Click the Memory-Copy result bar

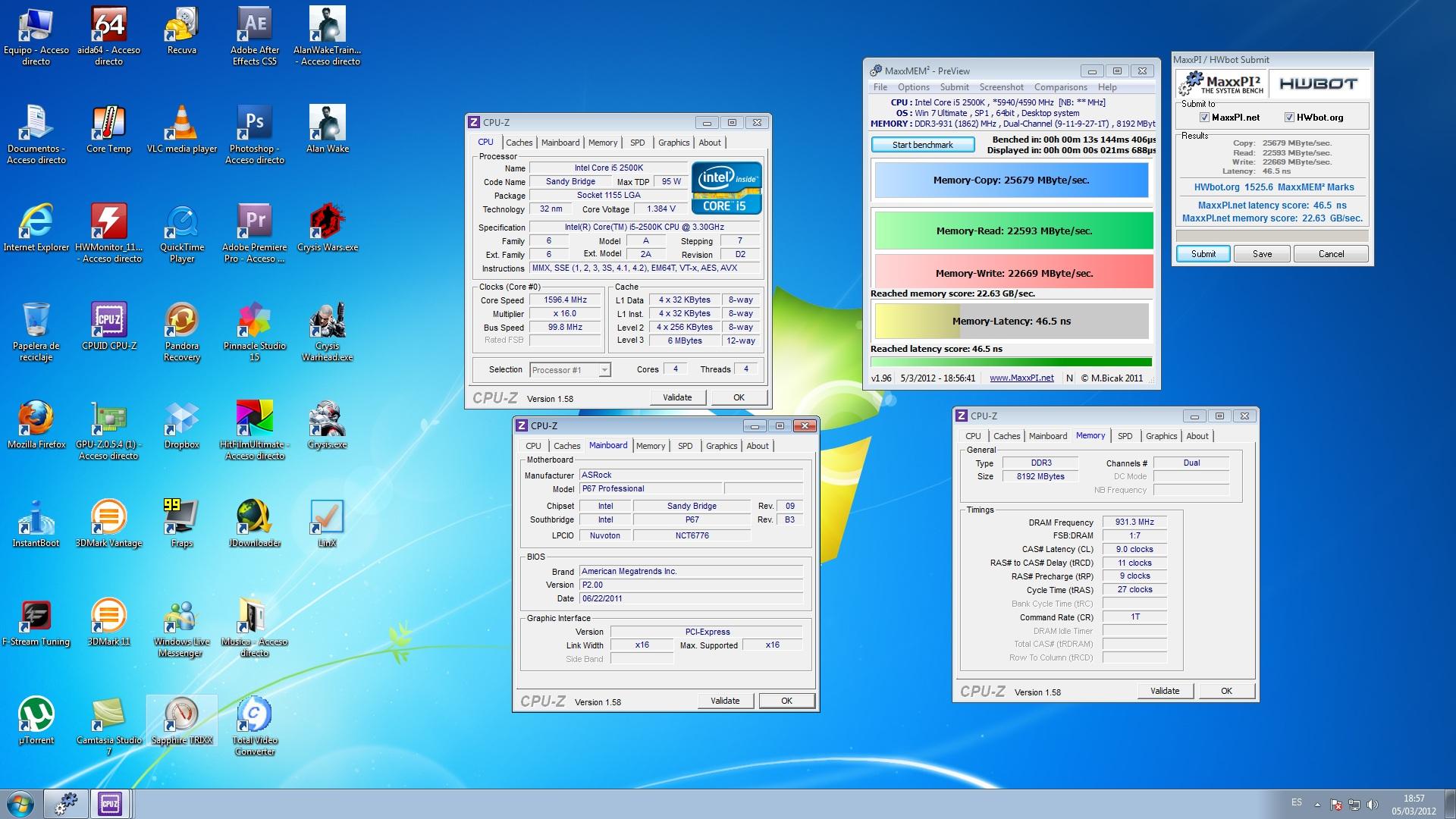1012,180
